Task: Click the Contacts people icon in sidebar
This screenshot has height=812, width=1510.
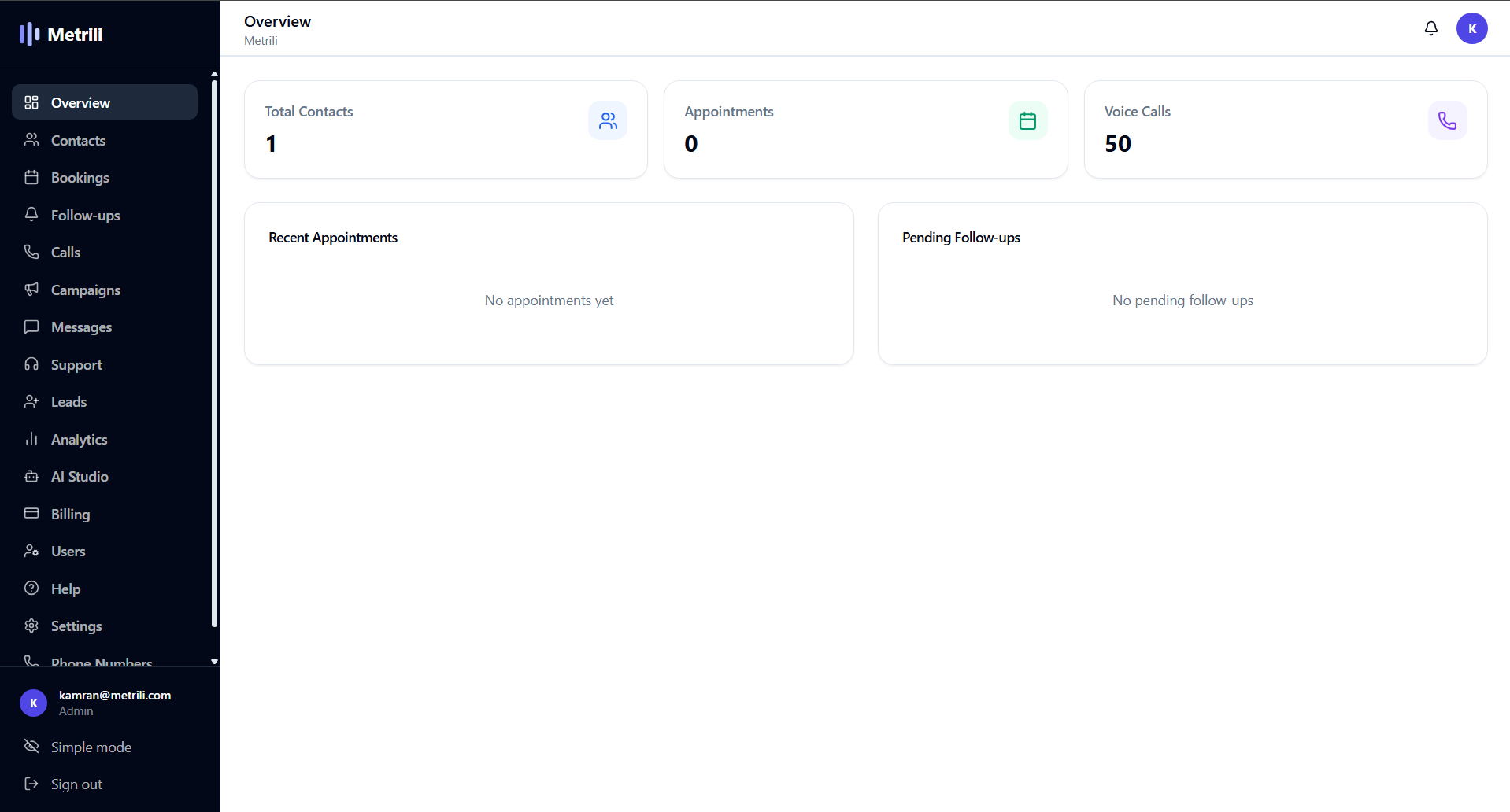Action: click(x=31, y=140)
